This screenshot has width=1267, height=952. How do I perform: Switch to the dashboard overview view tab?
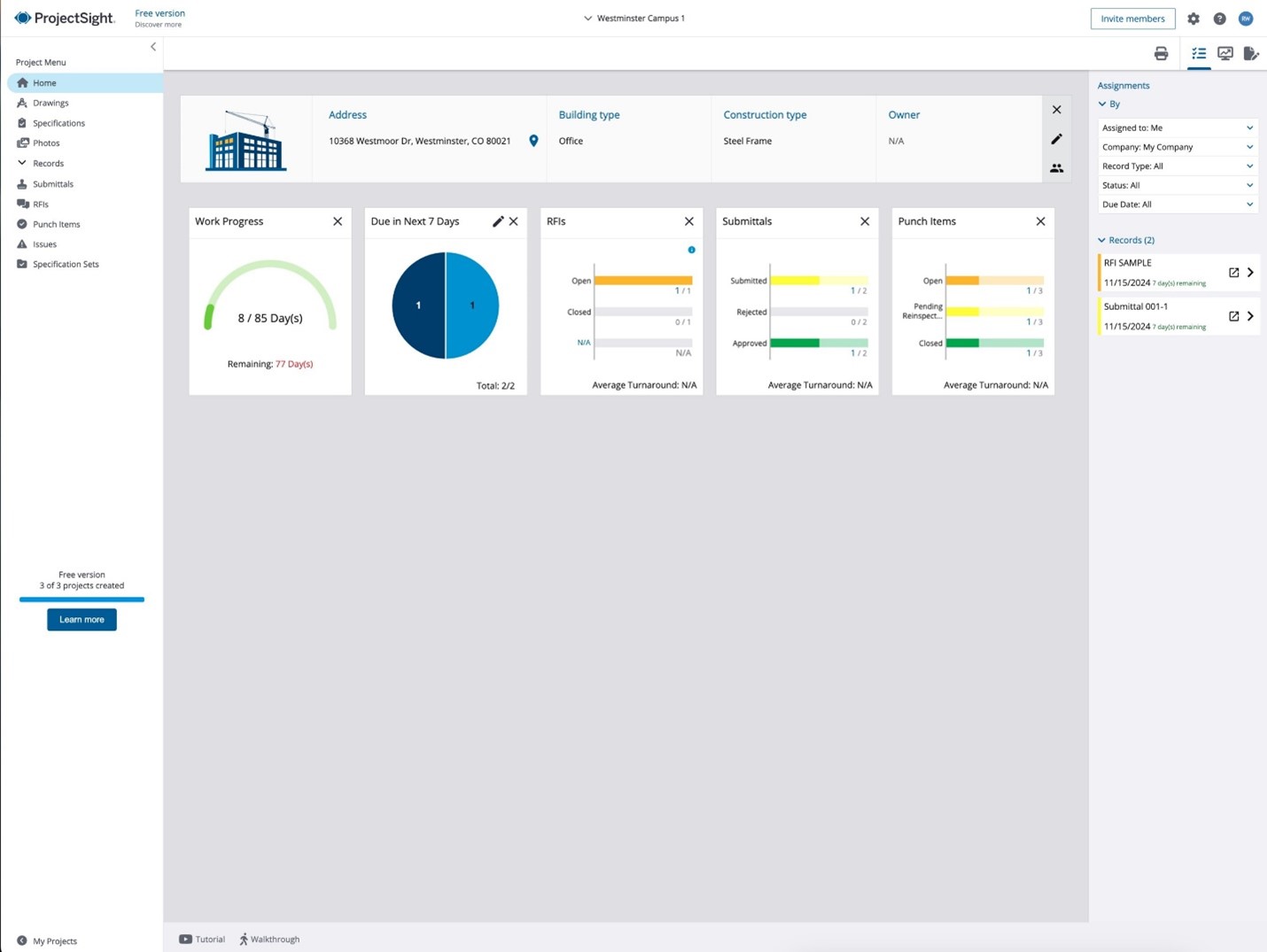tap(1225, 53)
